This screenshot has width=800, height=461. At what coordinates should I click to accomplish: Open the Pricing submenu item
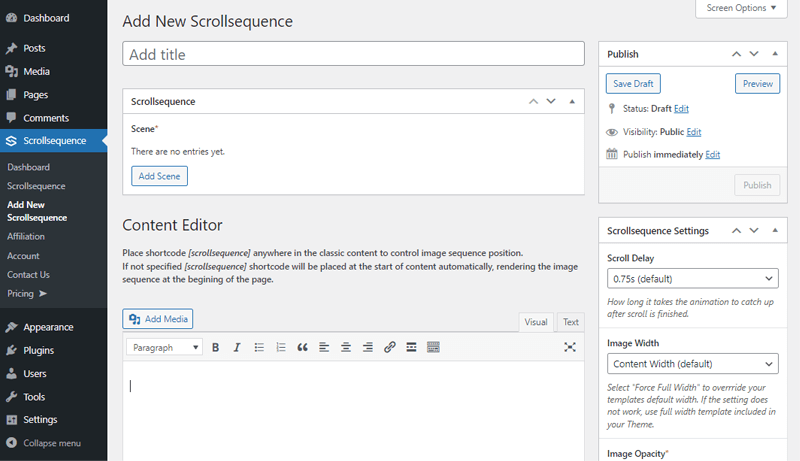[27, 294]
